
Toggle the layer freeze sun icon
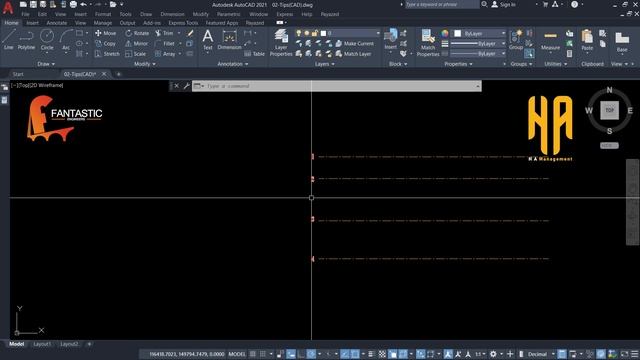point(307,33)
